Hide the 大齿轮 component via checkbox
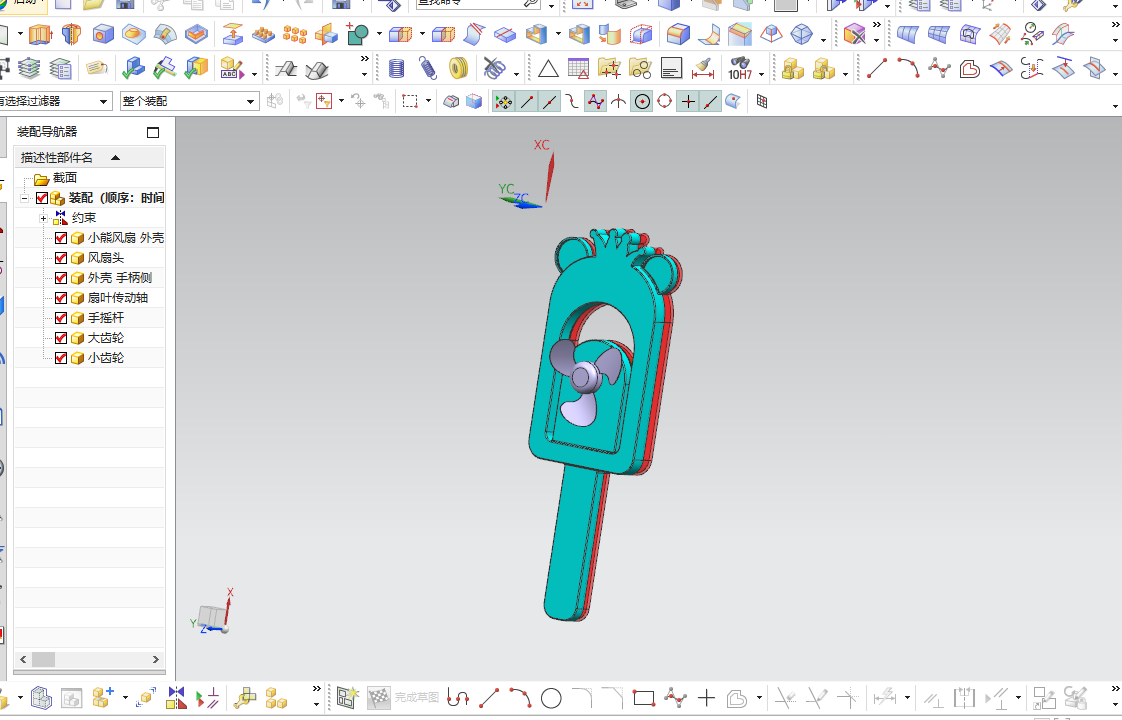Image resolution: width=1122 pixels, height=720 pixels. coord(61,339)
